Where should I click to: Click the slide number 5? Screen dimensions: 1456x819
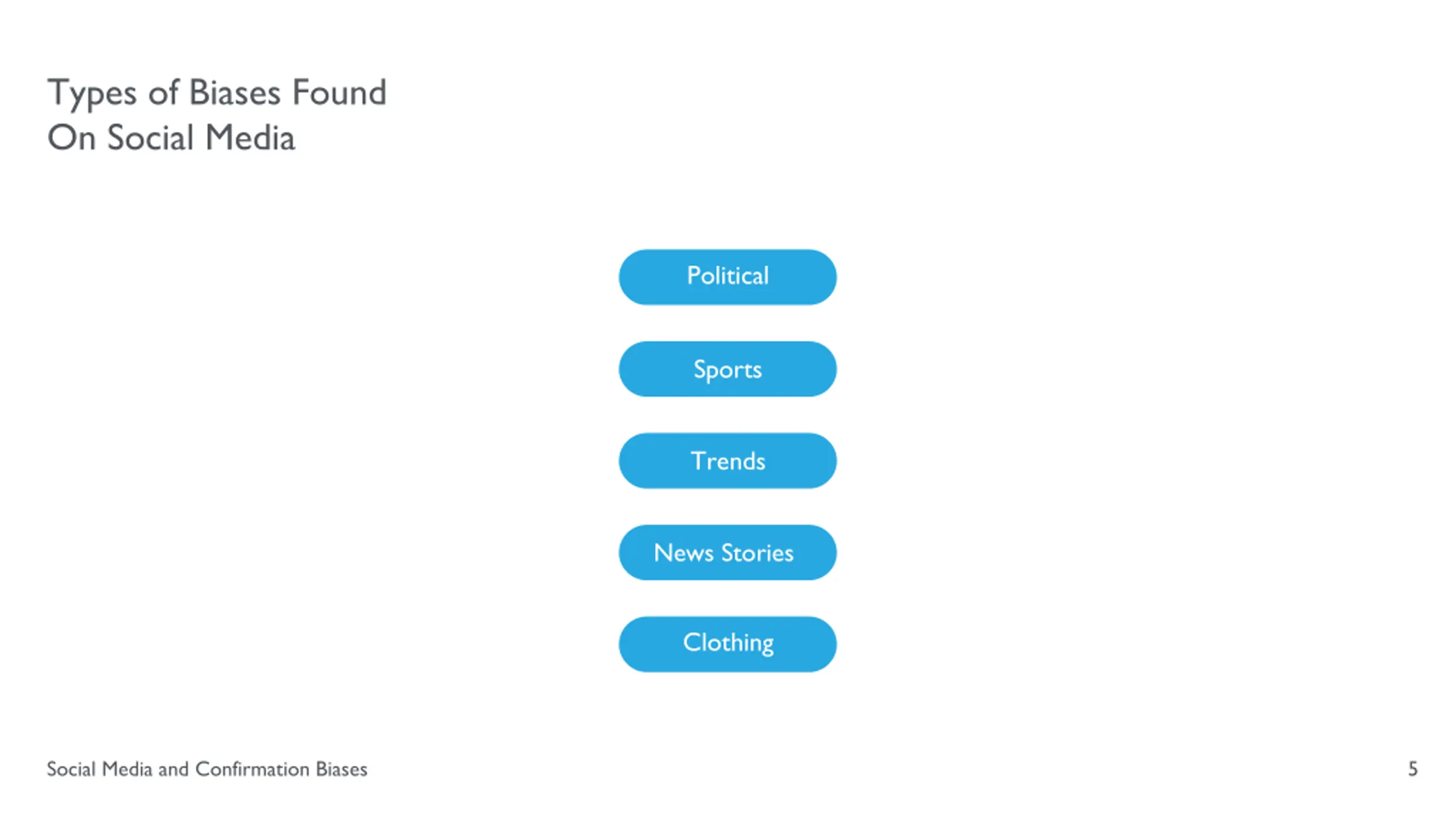pyautogui.click(x=1413, y=769)
